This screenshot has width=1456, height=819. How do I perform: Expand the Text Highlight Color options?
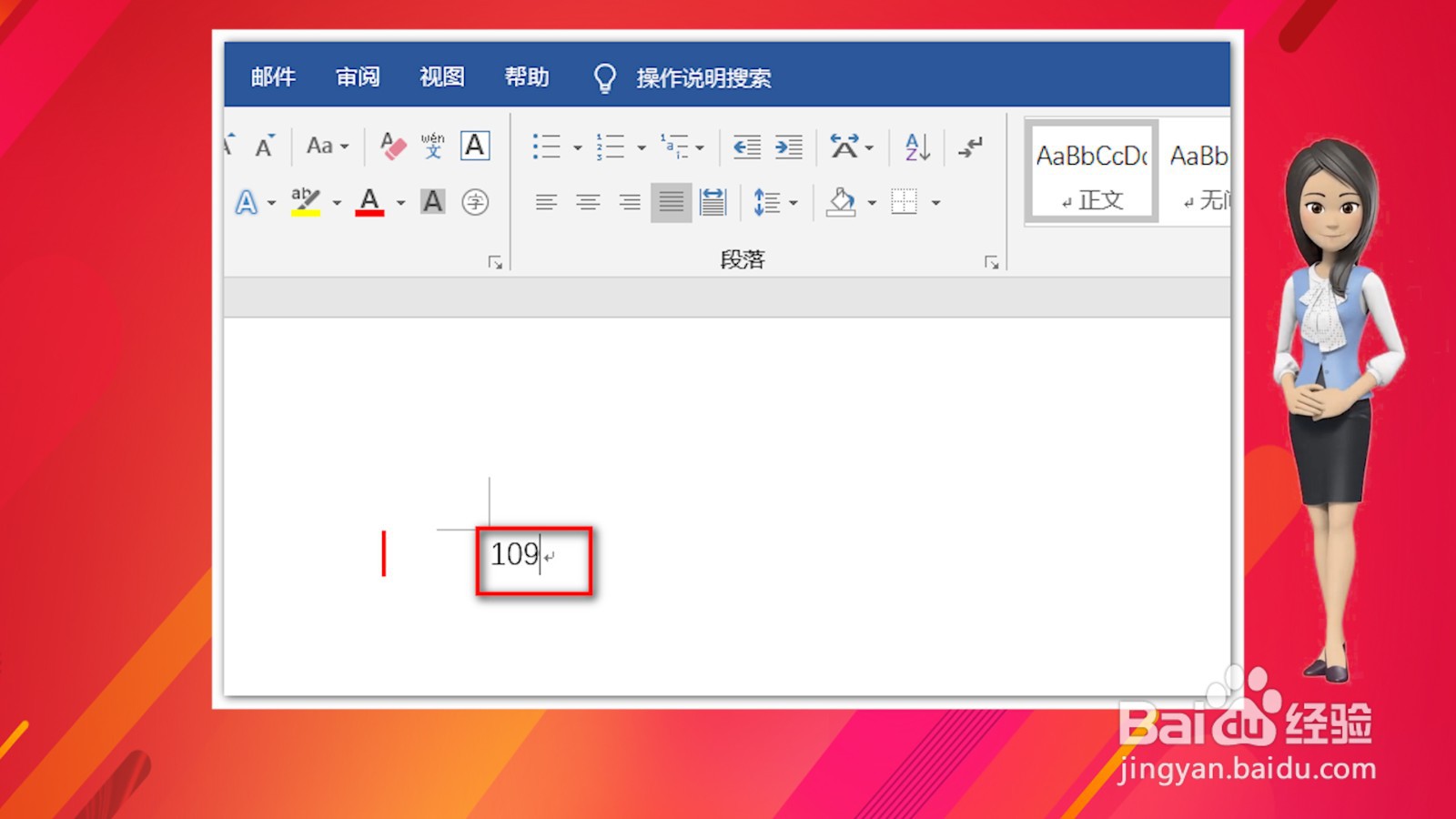[x=335, y=204]
